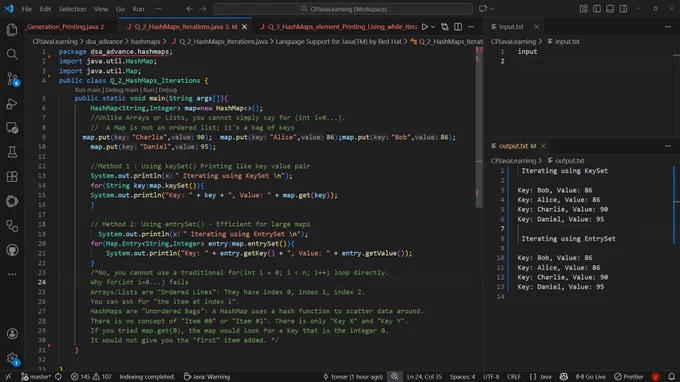Open errors and warnings problems count
This screenshot has height=382, width=680.
tap(91, 376)
